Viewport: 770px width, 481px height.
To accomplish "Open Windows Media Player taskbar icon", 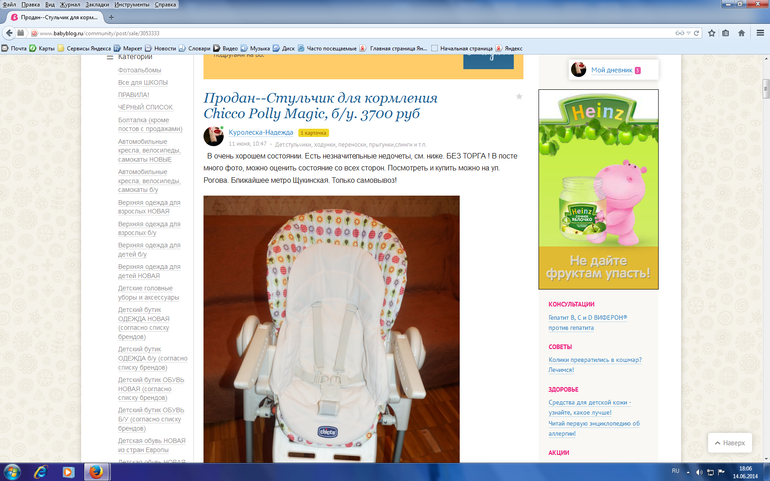I will click(x=68, y=472).
